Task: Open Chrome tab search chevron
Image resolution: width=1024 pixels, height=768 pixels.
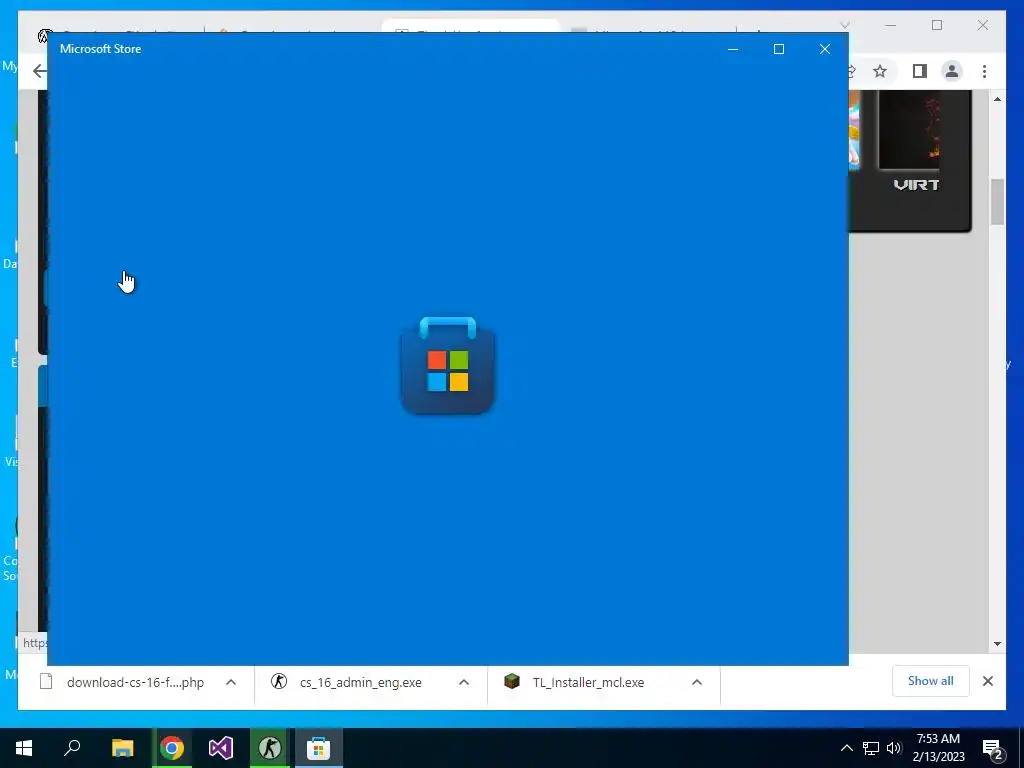Action: 844,25
